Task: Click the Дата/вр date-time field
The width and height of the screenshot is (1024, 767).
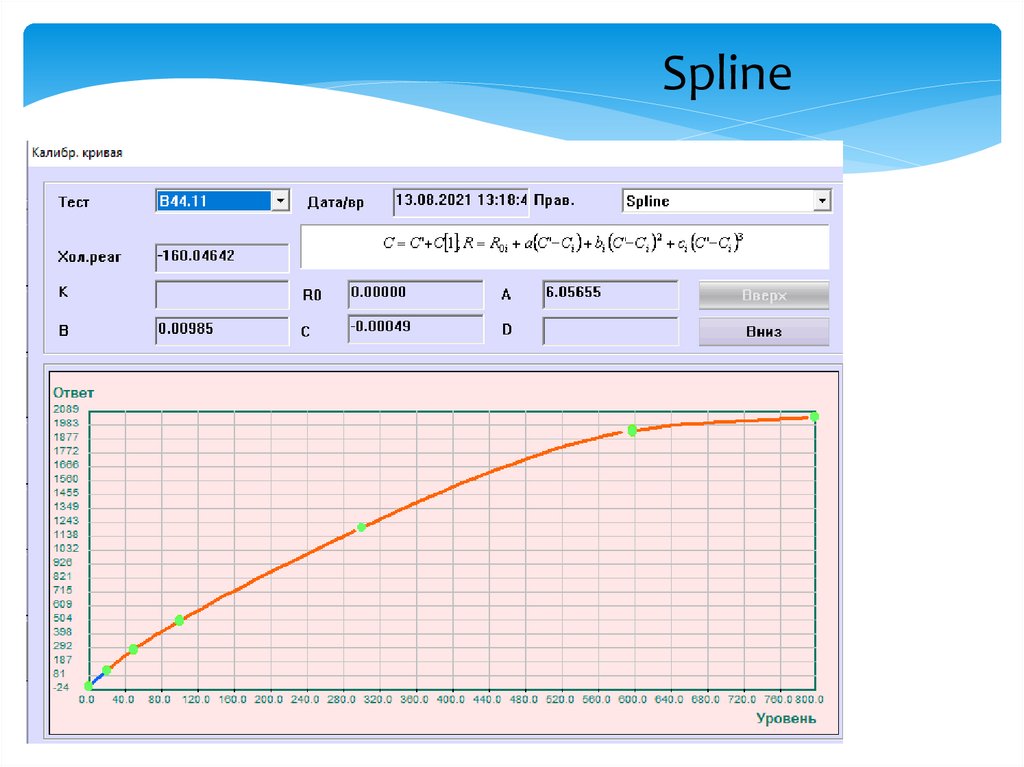Action: 460,201
